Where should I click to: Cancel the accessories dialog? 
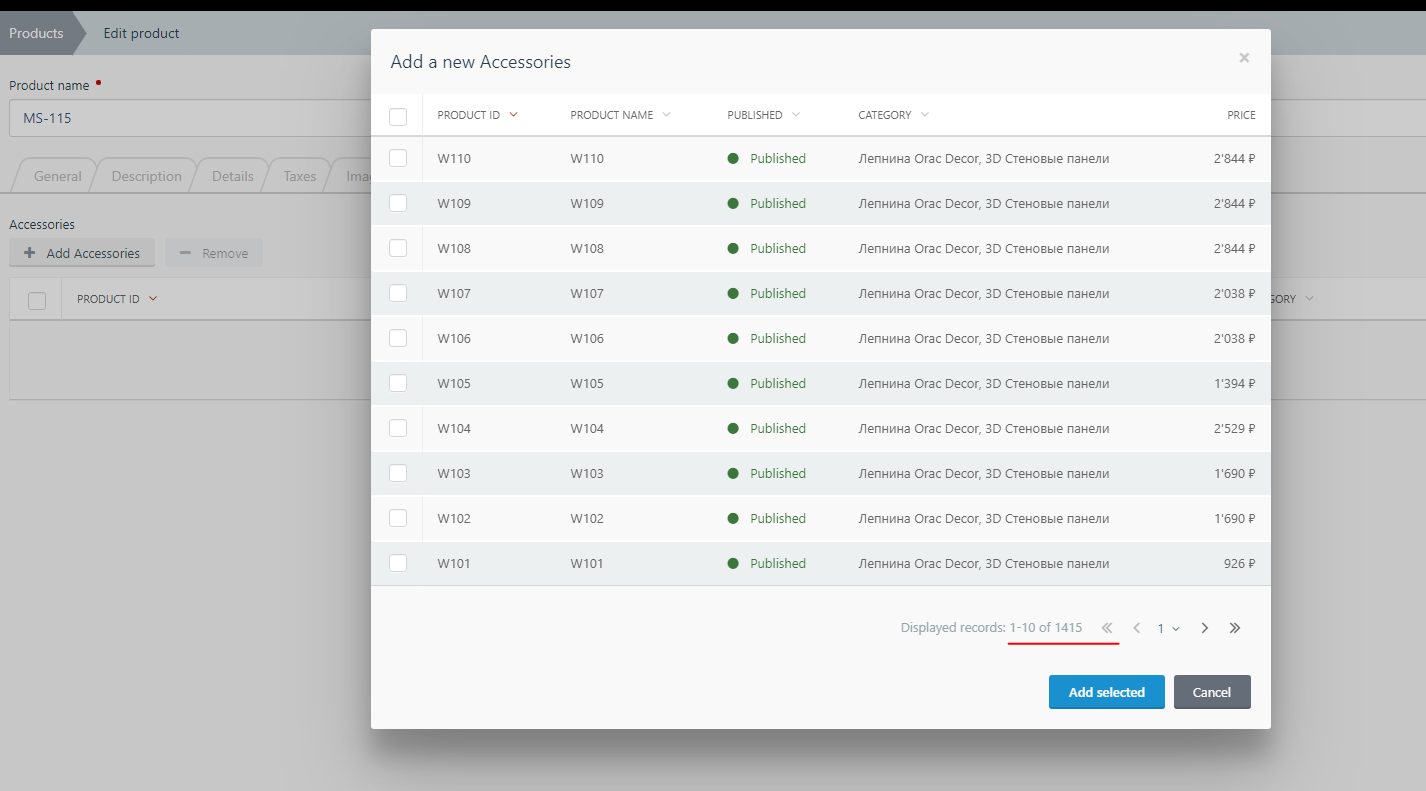click(1212, 692)
